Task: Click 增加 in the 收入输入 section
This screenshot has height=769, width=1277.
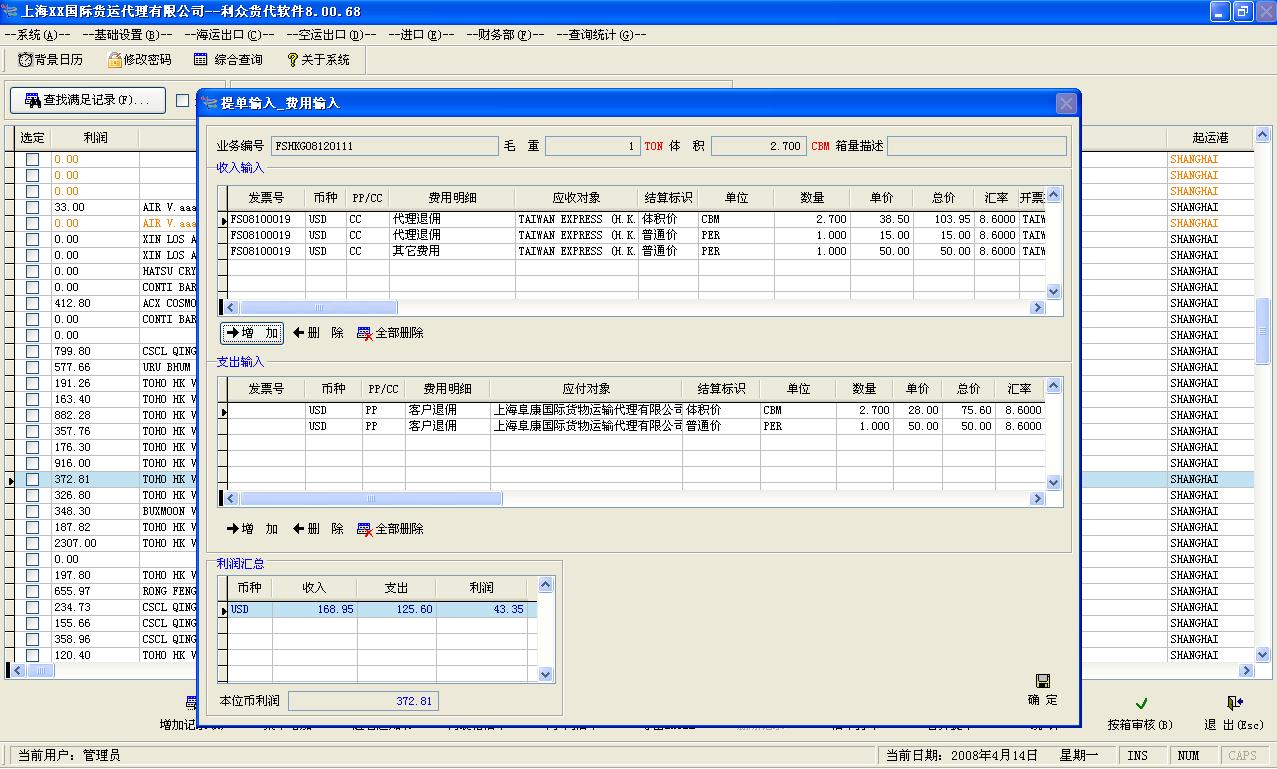Action: click(x=252, y=333)
